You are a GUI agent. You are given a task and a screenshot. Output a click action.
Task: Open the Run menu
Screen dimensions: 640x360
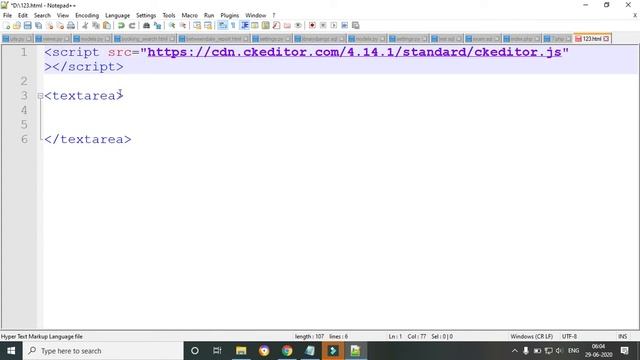pyautogui.click(x=209, y=16)
